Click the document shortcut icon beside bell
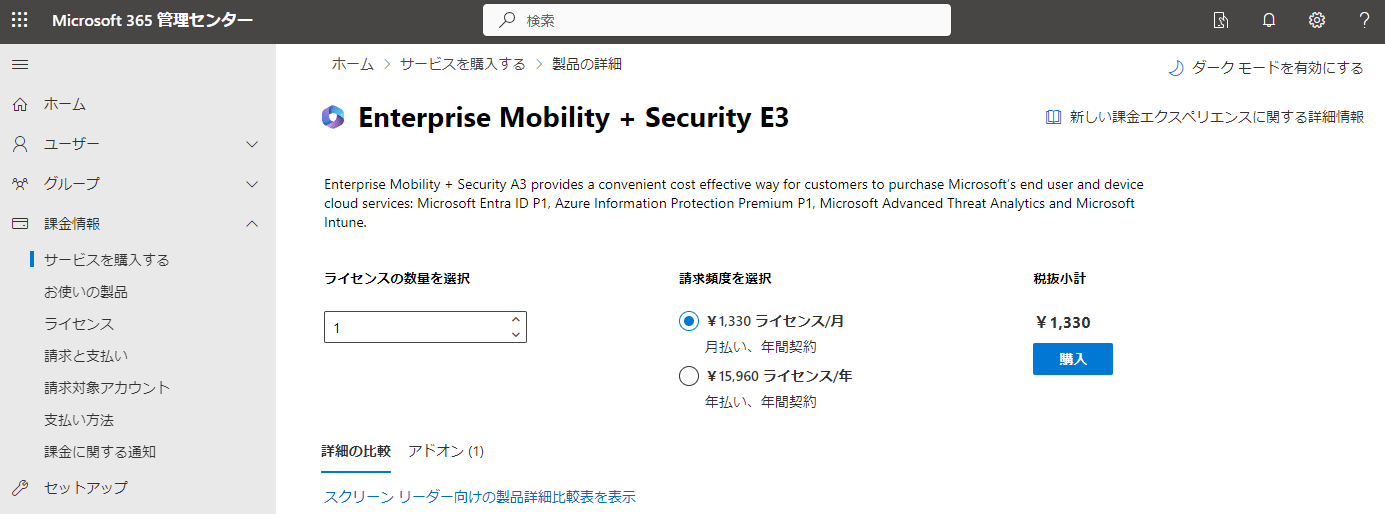The image size is (1385, 514). pos(1221,20)
